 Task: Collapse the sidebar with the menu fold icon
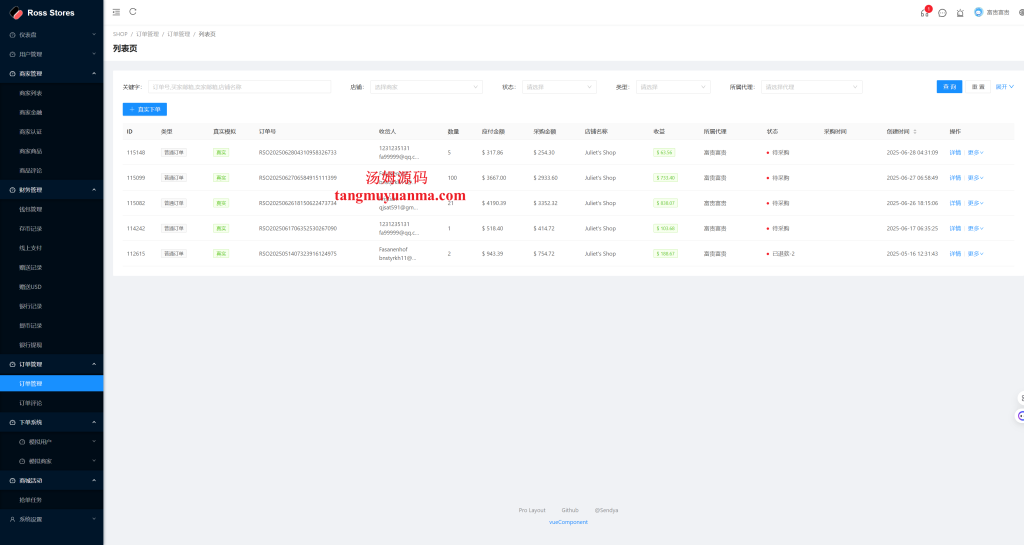click(117, 12)
